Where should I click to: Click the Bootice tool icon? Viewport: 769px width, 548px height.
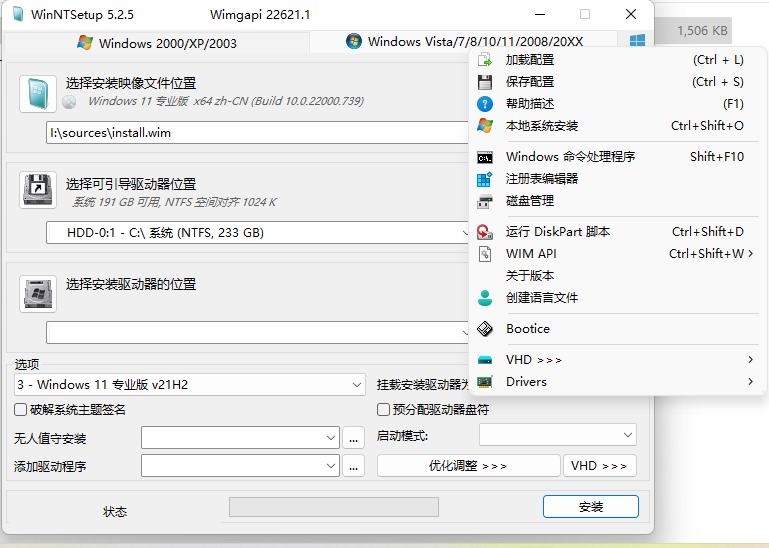(485, 329)
